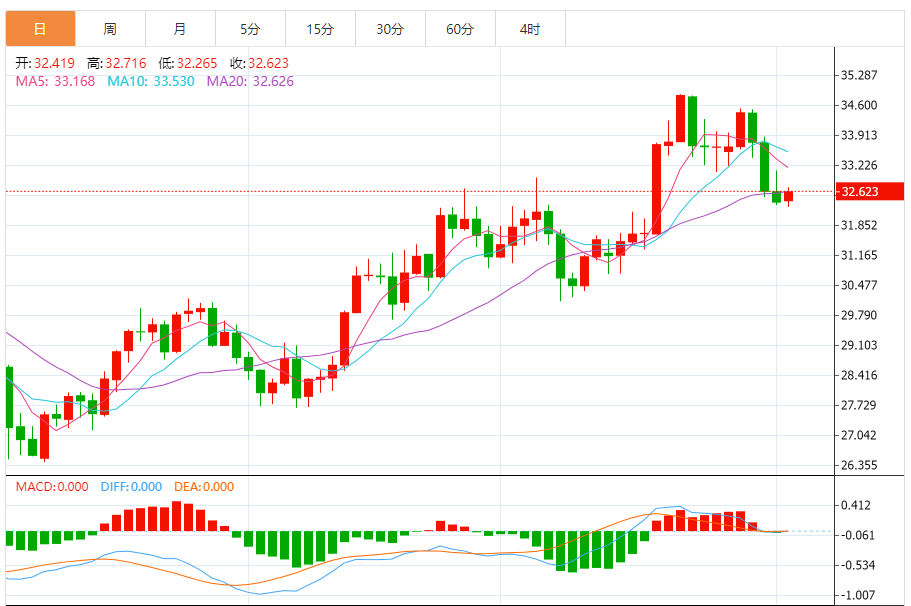This screenshot has width=911, height=606.
Task: Click the MACD:0.000 indicator label
Action: [x=52, y=487]
